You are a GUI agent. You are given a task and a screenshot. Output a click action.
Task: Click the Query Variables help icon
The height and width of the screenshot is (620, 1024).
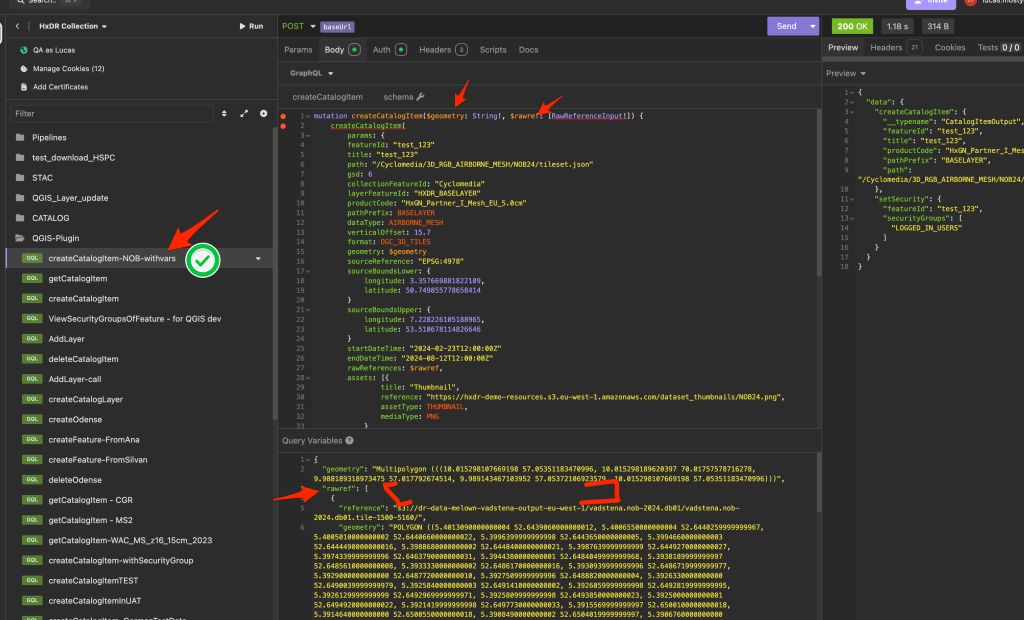click(350, 441)
